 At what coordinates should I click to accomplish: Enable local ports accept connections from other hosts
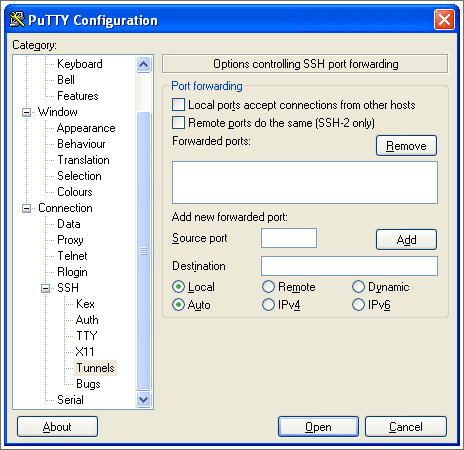click(x=178, y=105)
